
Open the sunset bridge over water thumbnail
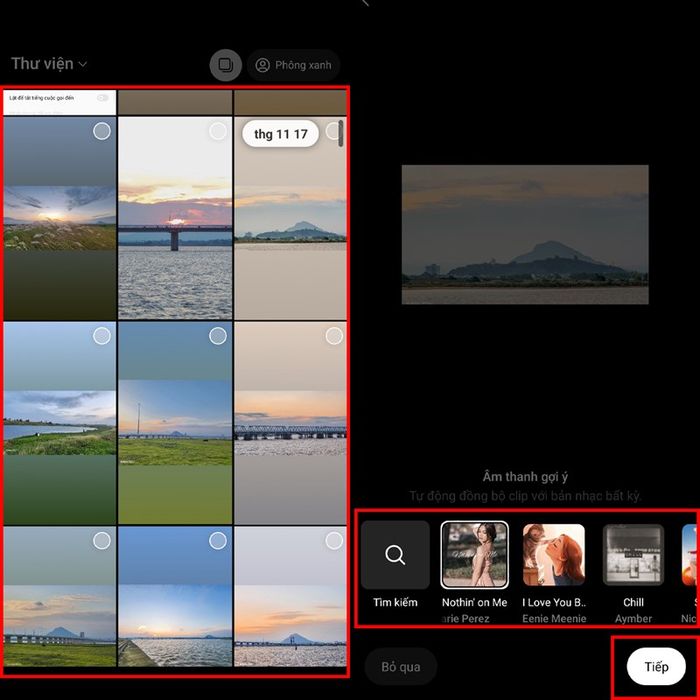click(175, 218)
